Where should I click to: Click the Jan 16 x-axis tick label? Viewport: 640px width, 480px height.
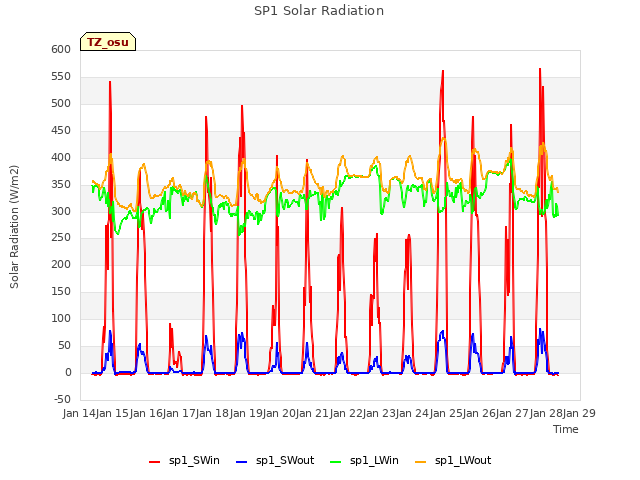tap(146, 413)
